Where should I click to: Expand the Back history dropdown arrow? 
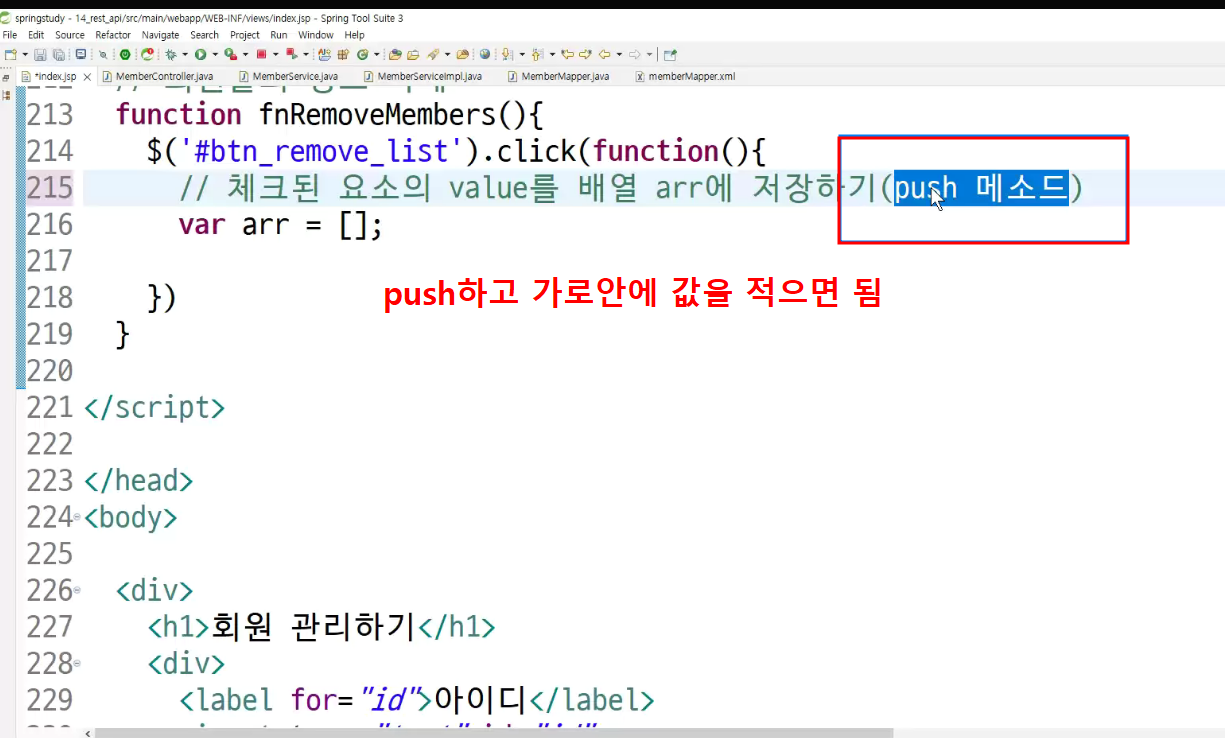619,54
